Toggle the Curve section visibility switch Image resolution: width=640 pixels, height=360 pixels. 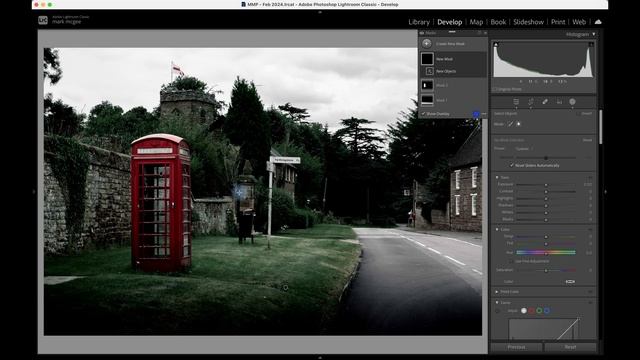[x=590, y=302]
